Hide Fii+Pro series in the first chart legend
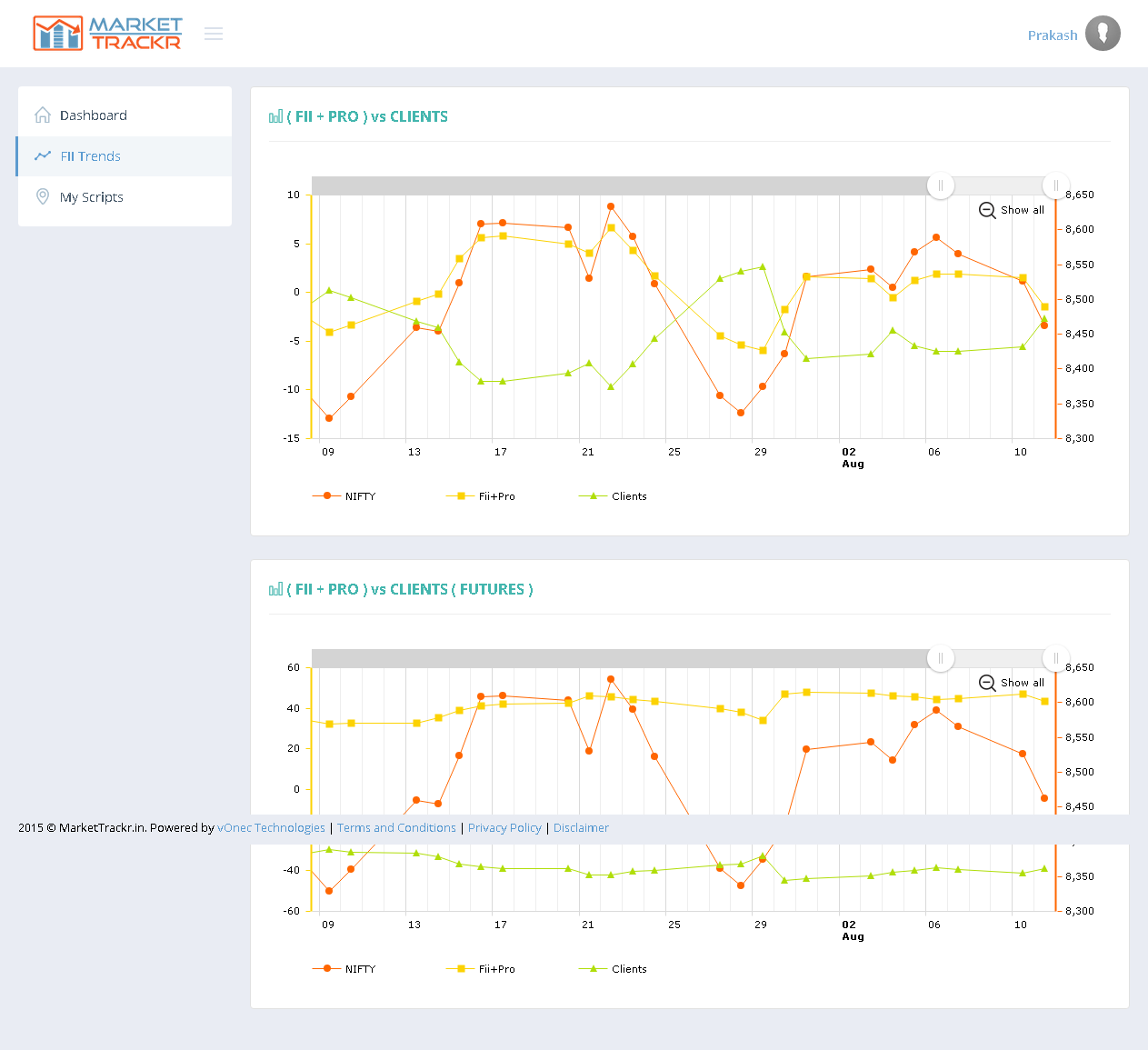Viewport: 1148px width, 1050px height. 481,496
